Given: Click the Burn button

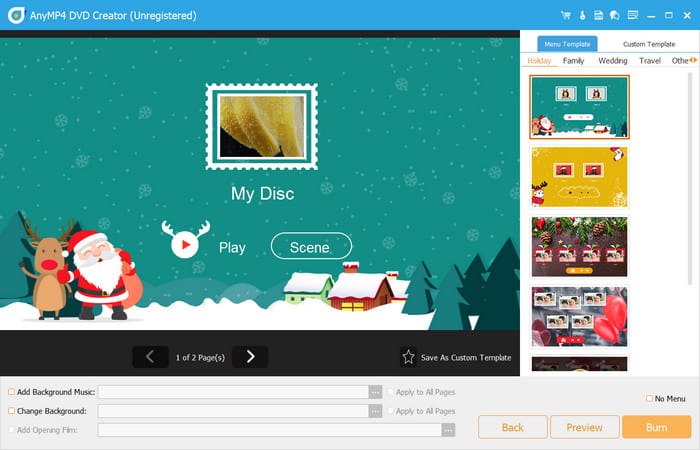Looking at the screenshot, I should click(657, 427).
